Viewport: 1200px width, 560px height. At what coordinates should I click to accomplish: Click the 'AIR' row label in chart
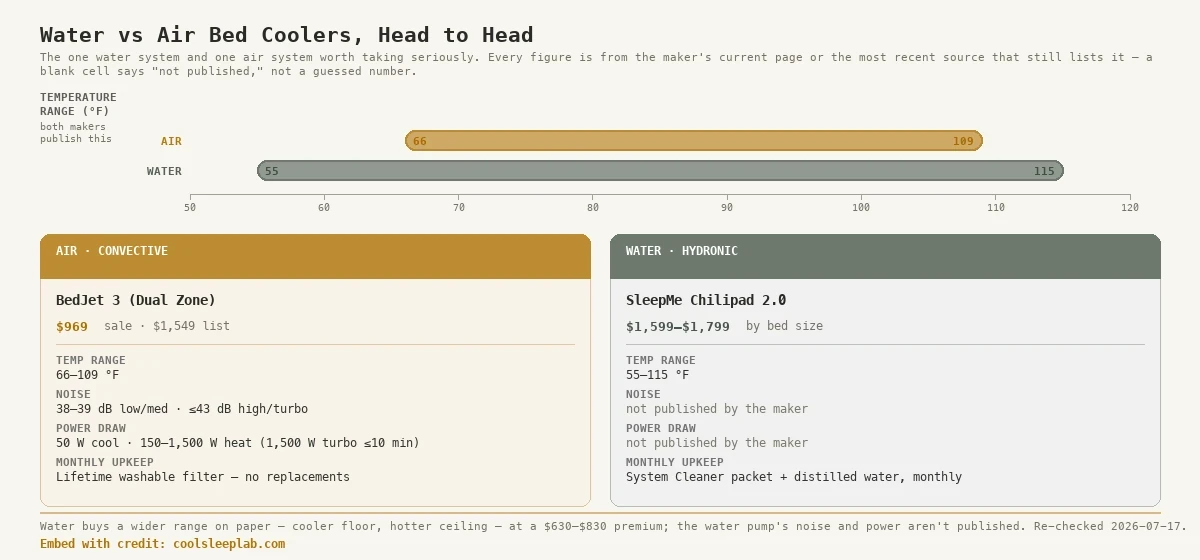click(x=171, y=141)
